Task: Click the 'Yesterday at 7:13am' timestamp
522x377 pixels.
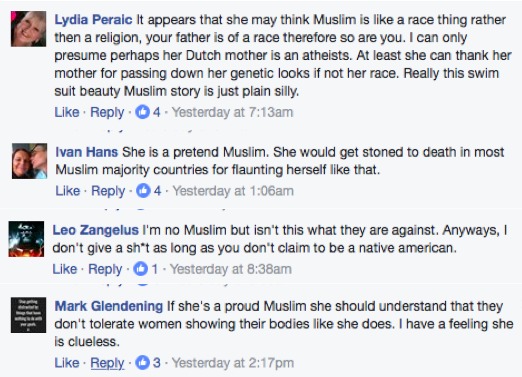Action: (232, 112)
